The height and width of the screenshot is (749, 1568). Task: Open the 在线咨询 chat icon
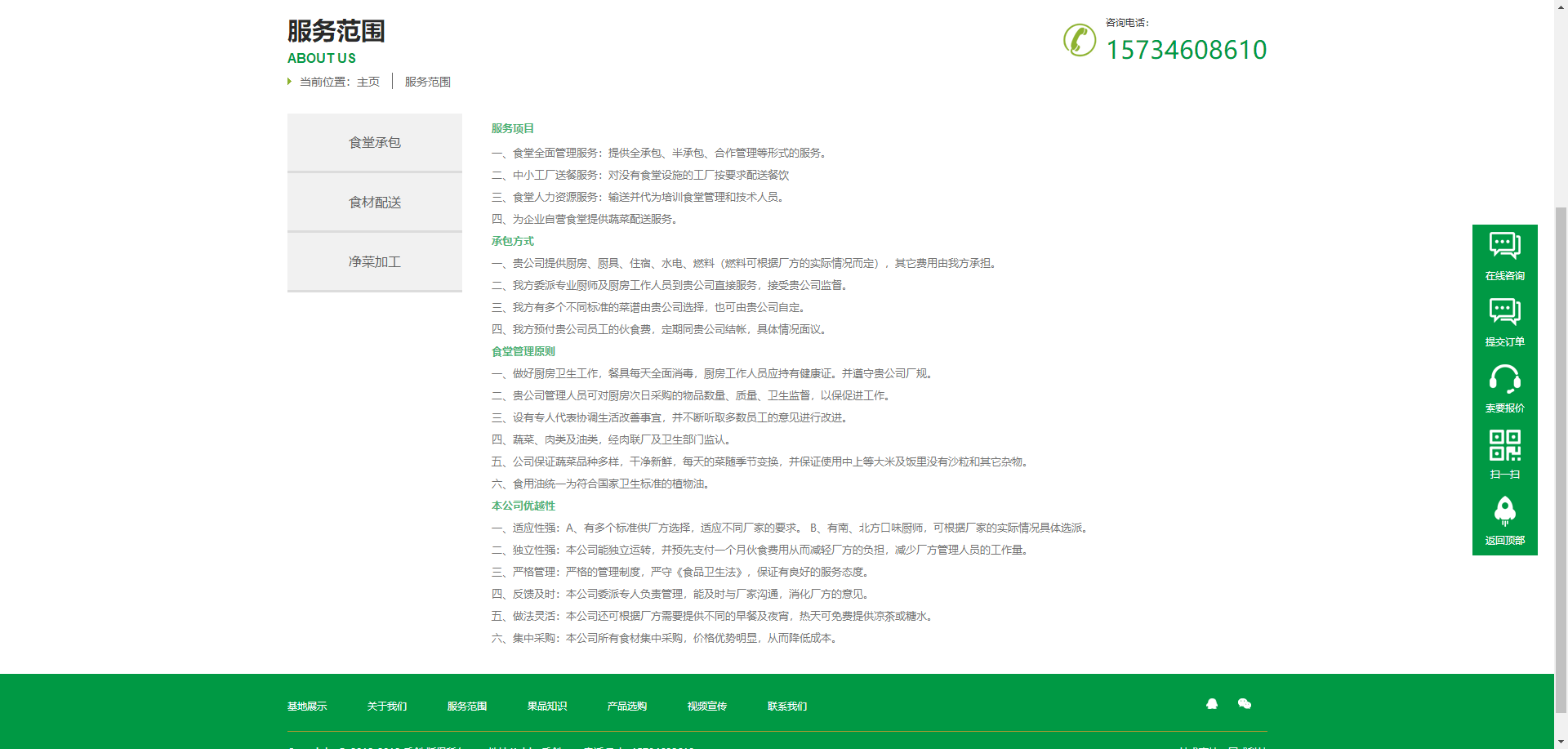[1504, 246]
